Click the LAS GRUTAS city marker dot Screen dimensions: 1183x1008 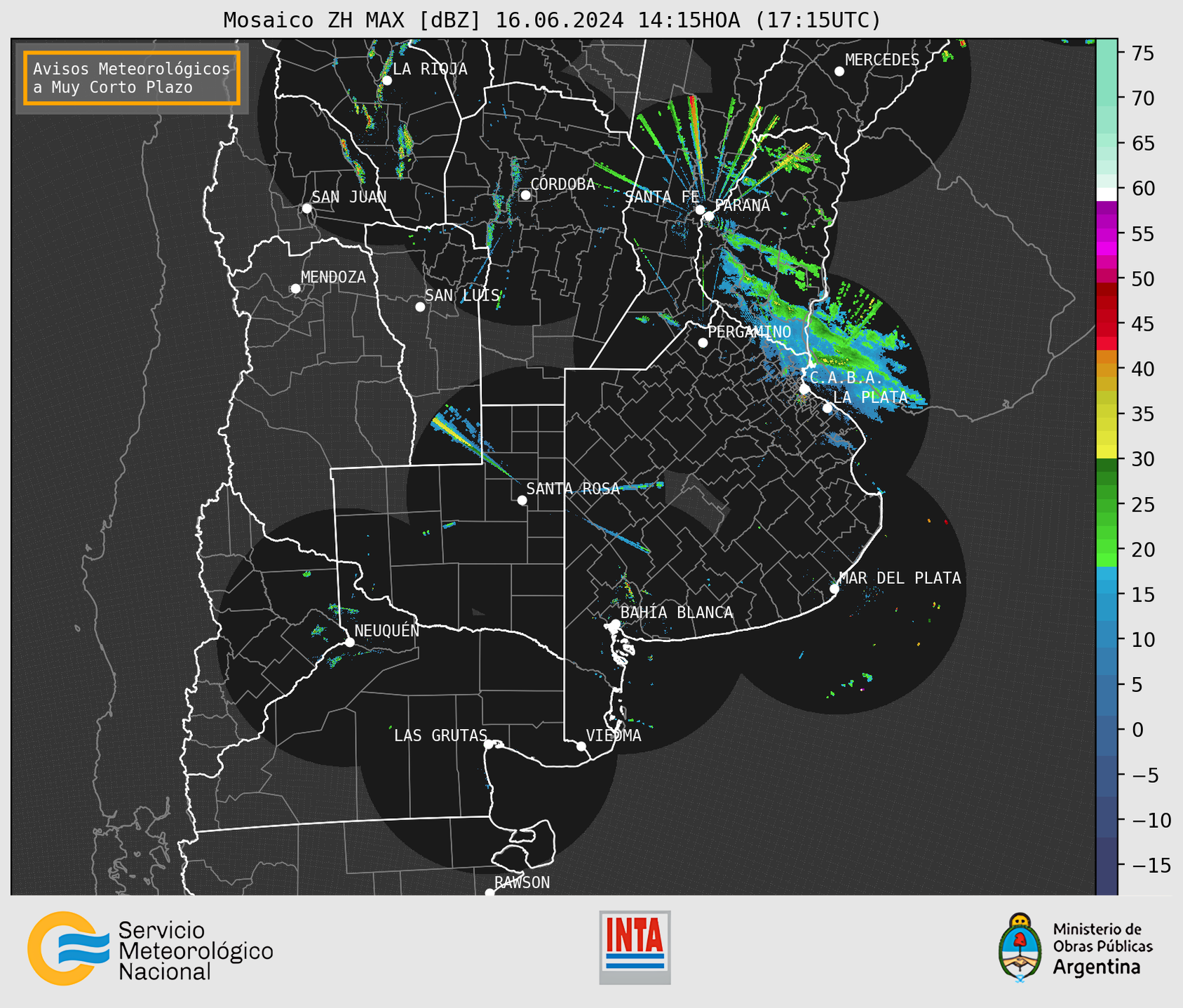489,744
